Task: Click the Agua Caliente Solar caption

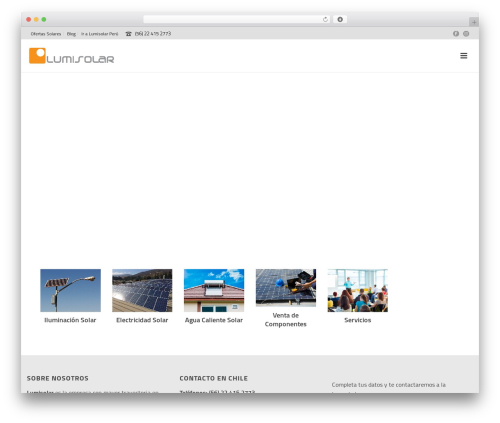Action: 214,320
